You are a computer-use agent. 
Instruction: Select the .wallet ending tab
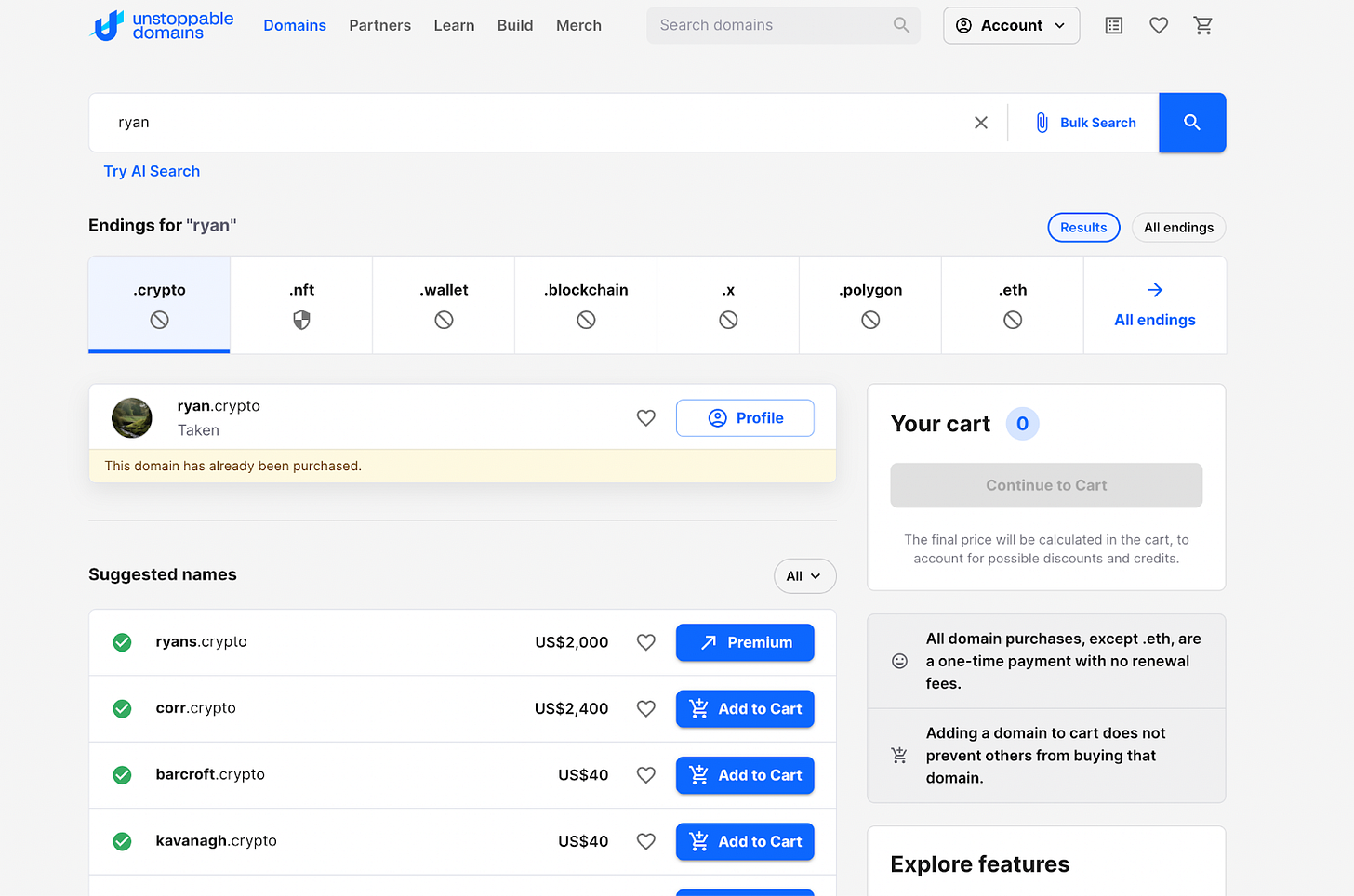point(444,305)
